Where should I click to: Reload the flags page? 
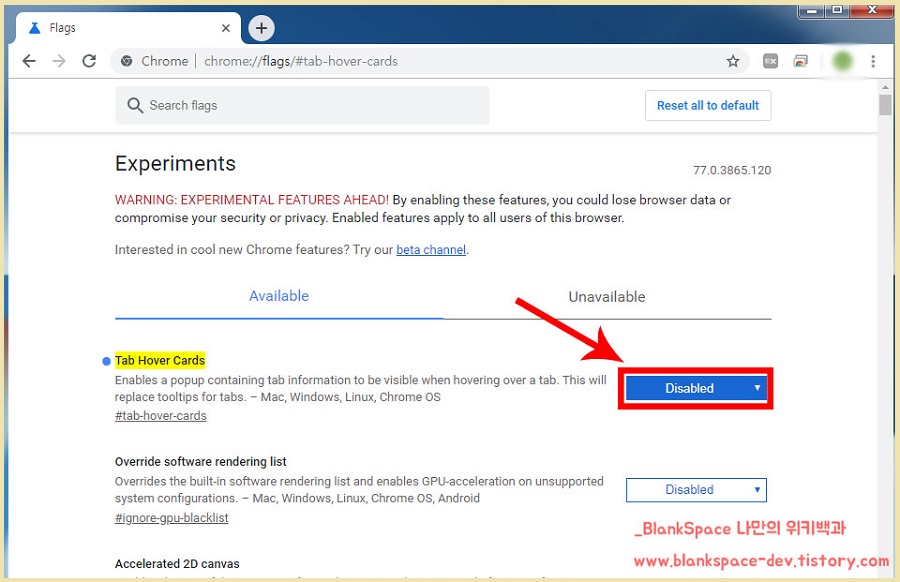pos(89,61)
